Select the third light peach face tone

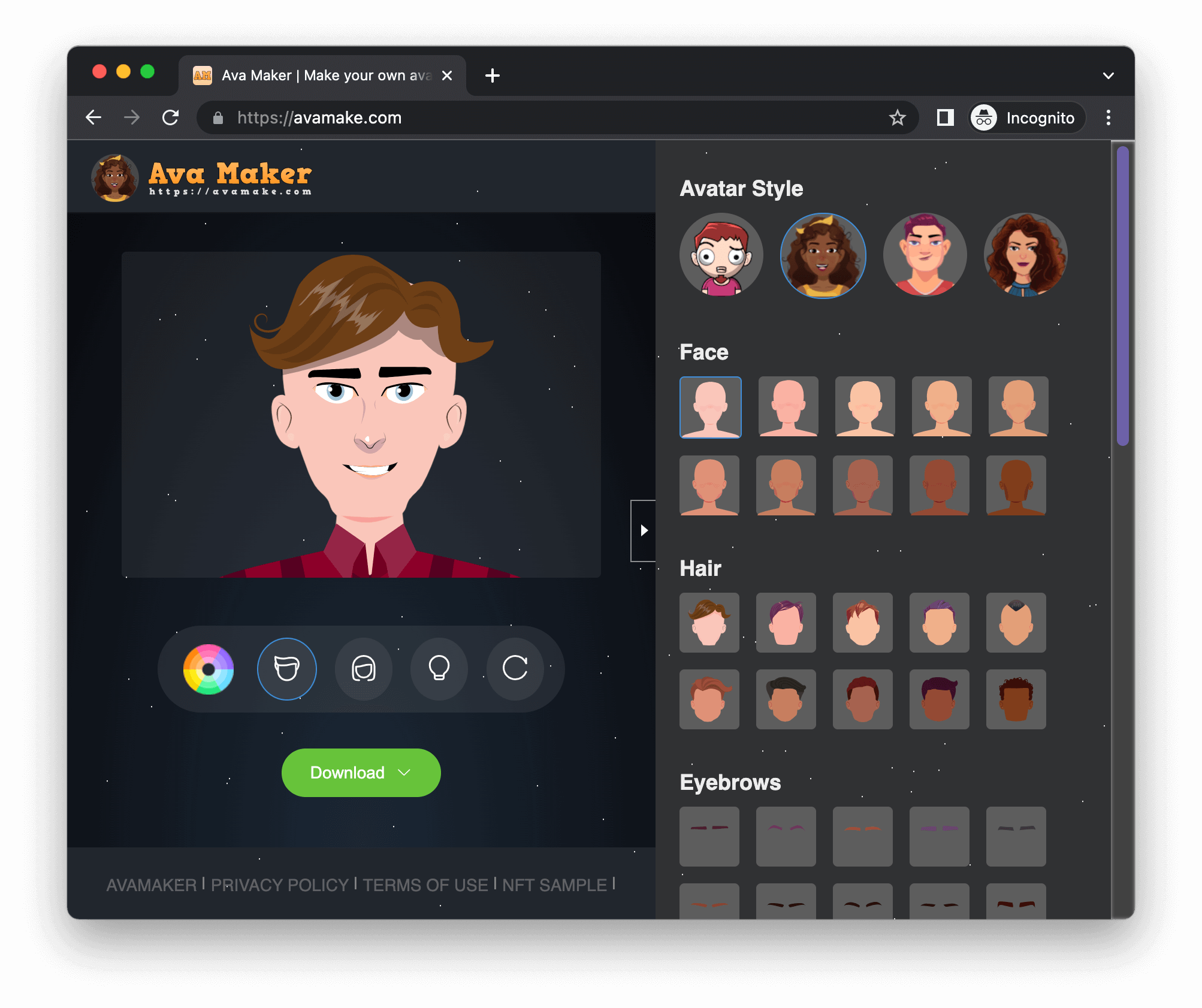click(x=865, y=406)
